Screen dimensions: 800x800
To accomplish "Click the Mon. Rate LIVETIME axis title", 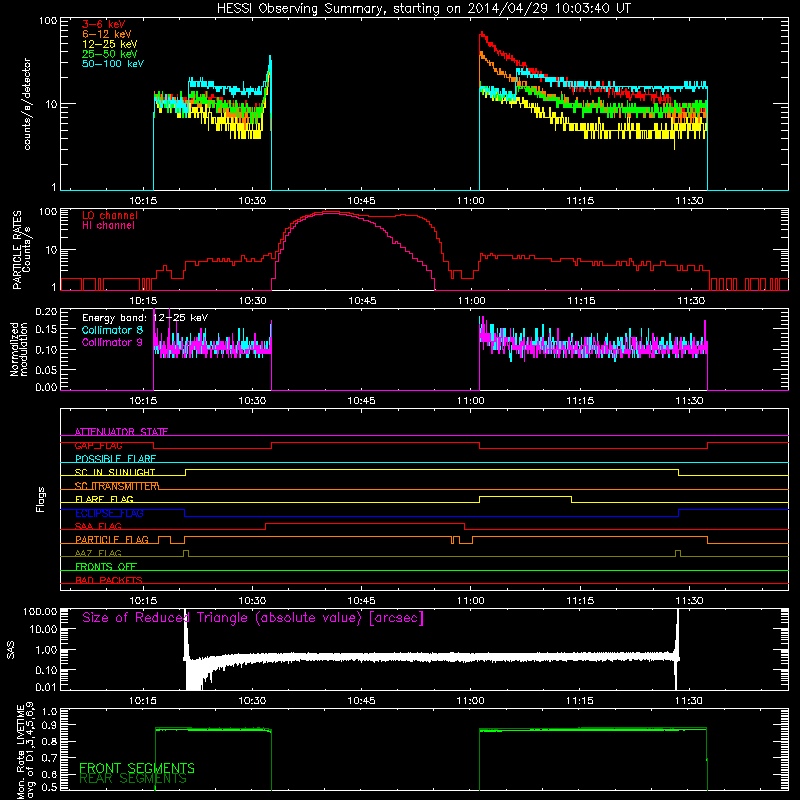I will (25, 751).
